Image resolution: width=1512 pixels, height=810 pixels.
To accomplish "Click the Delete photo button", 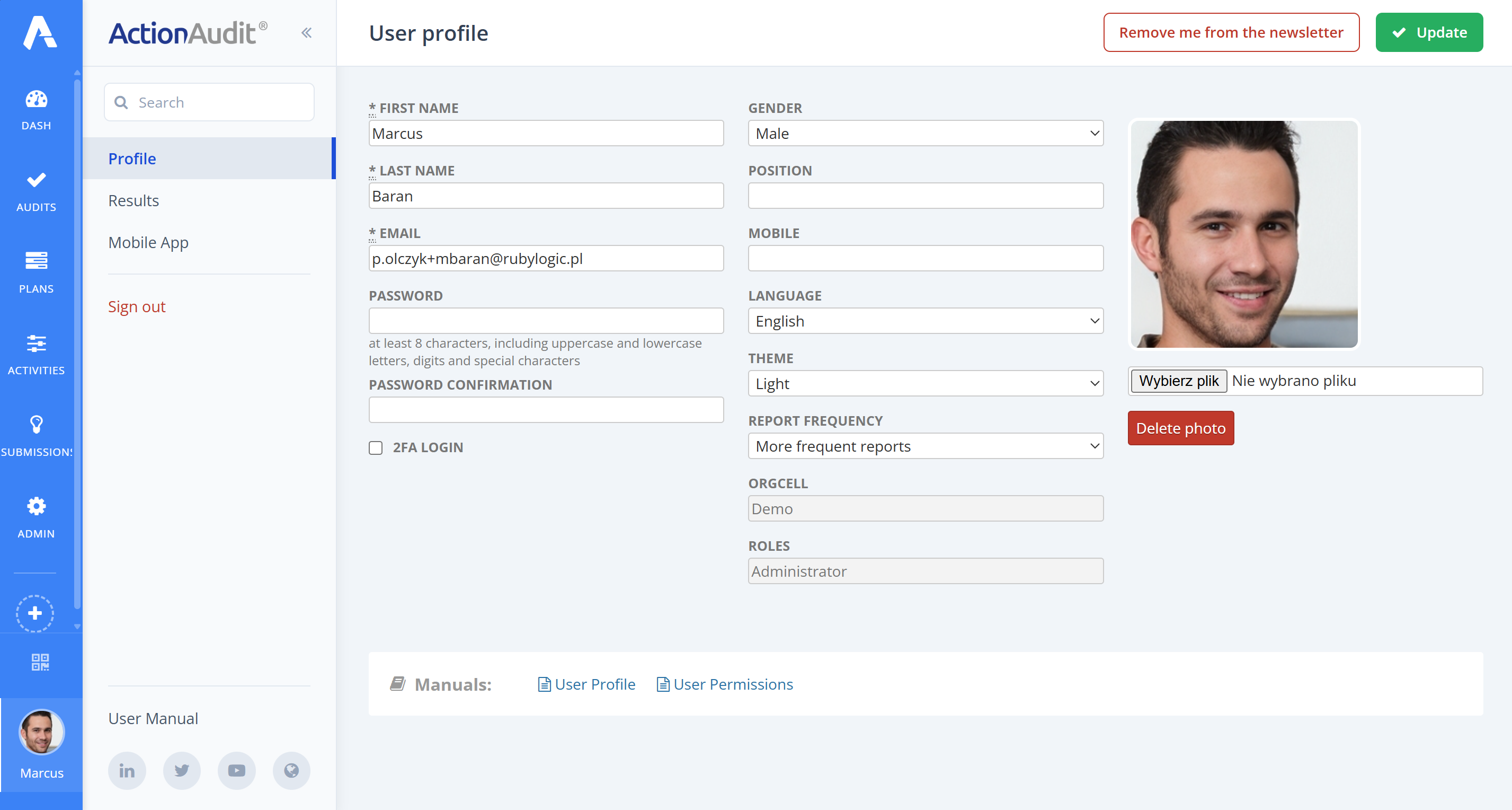I will coord(1181,428).
